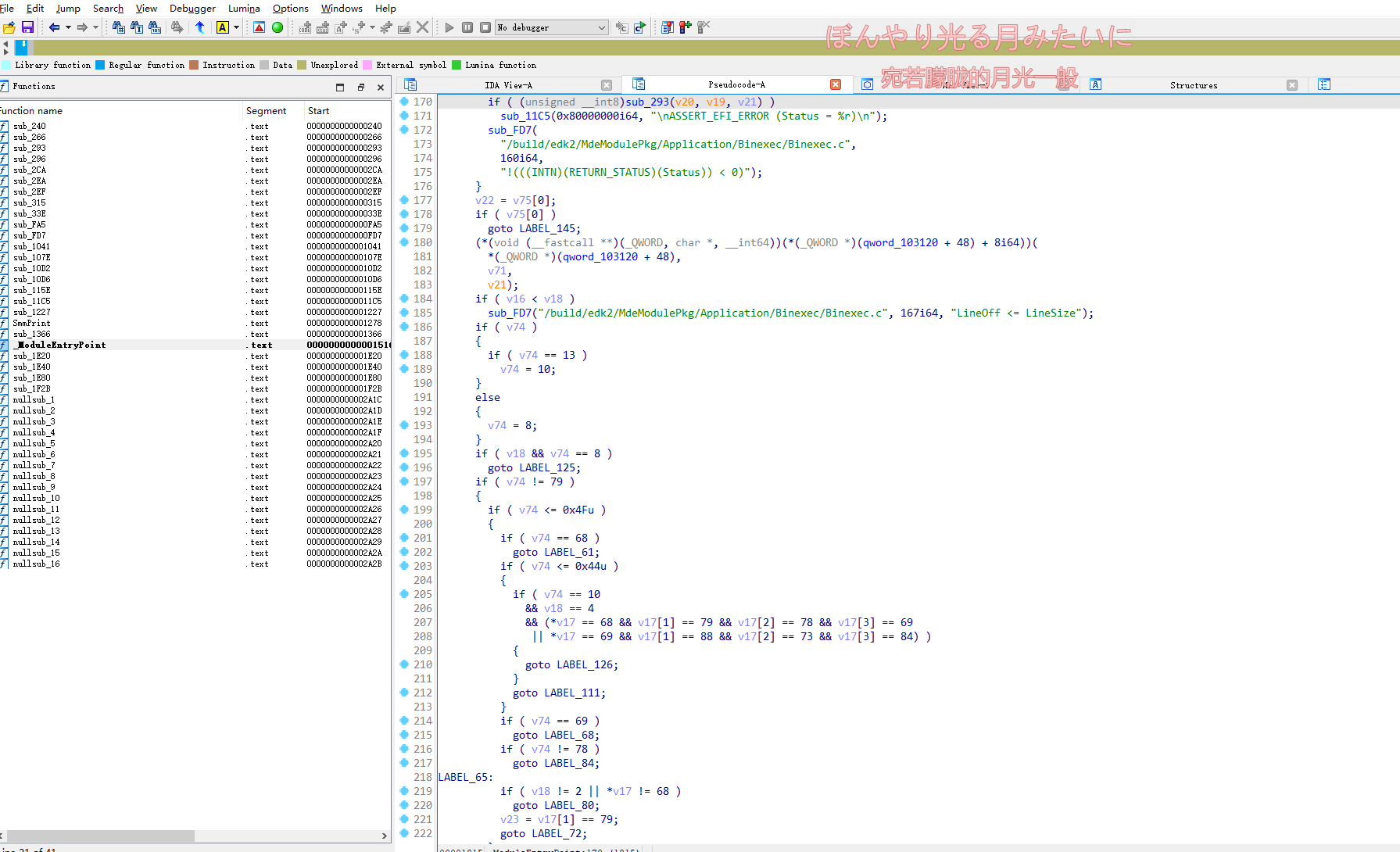The width and height of the screenshot is (1400, 852).
Task: Float the Functions panel with the restore icon
Action: [360, 87]
